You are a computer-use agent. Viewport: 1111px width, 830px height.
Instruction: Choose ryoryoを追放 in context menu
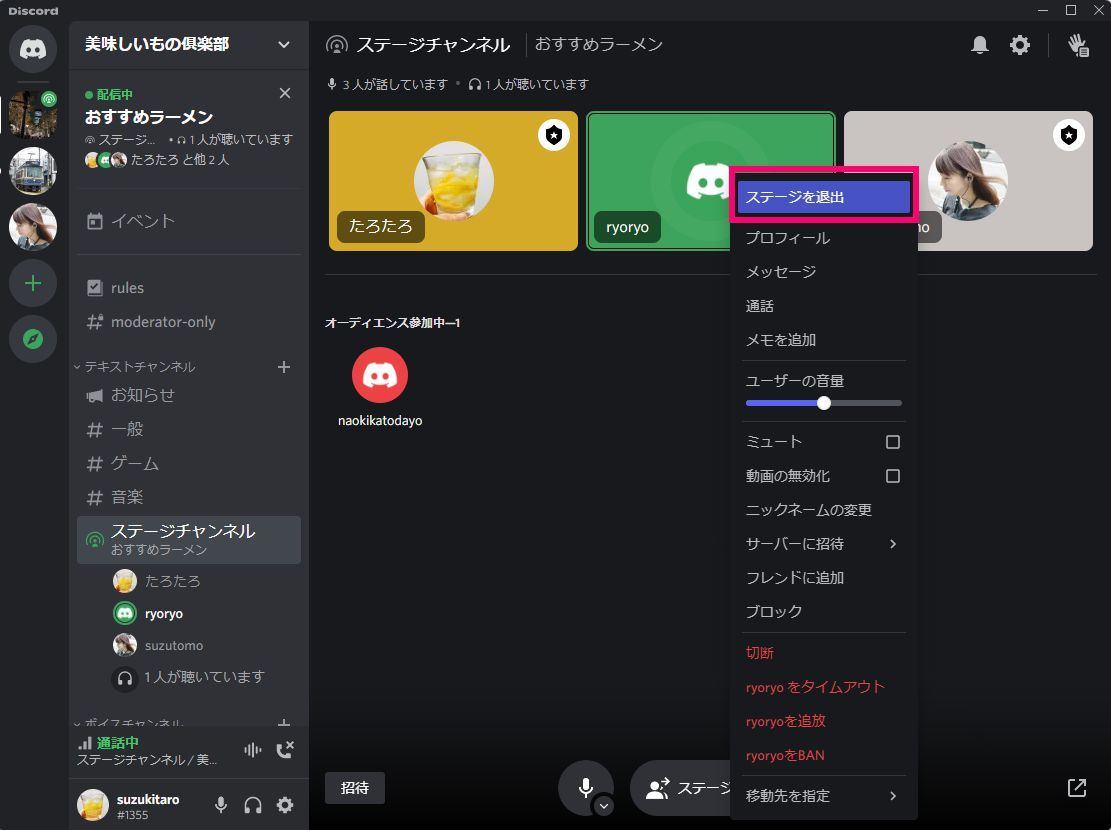coord(823,721)
